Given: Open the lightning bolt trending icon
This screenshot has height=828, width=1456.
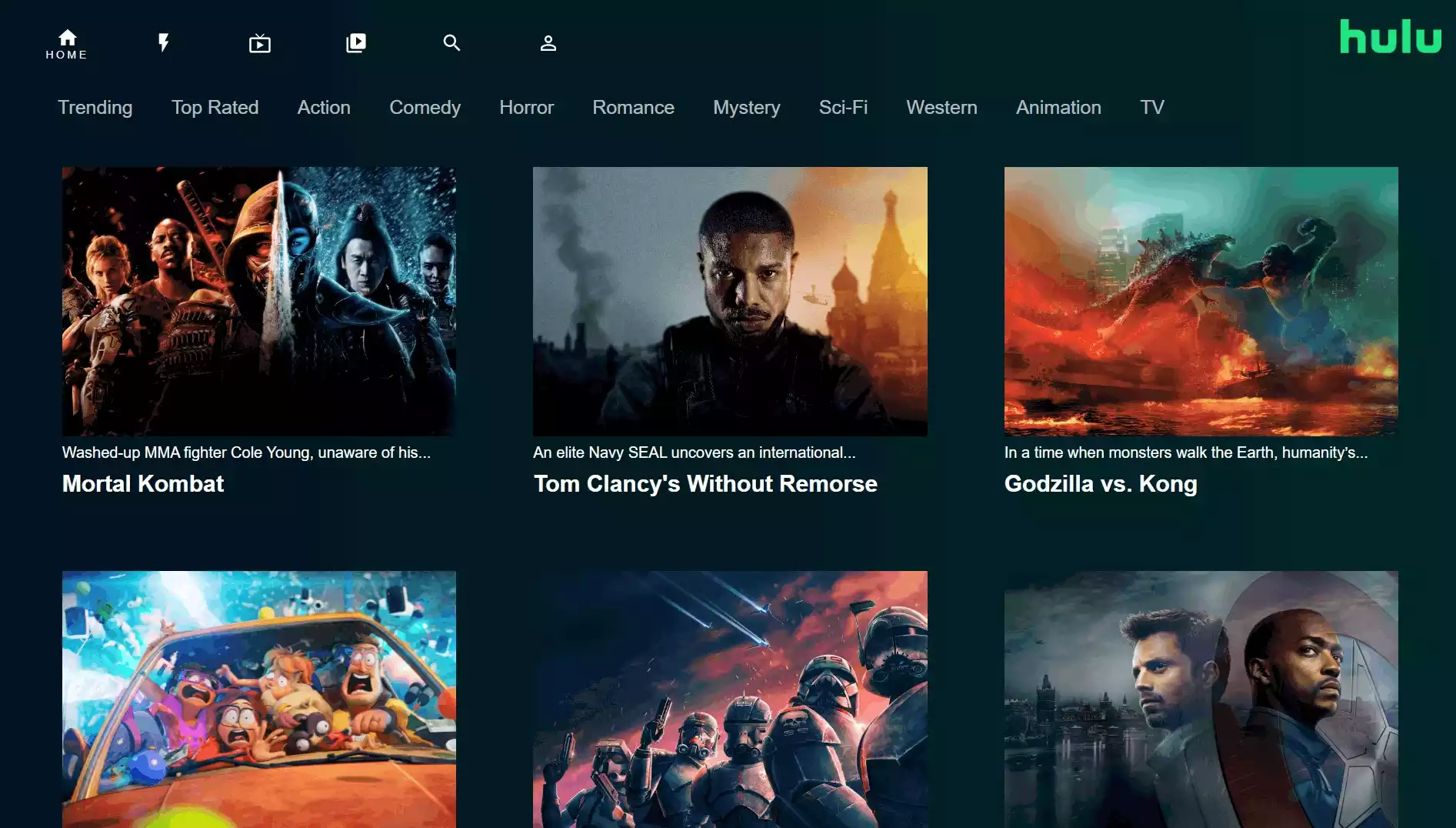Looking at the screenshot, I should tap(163, 42).
